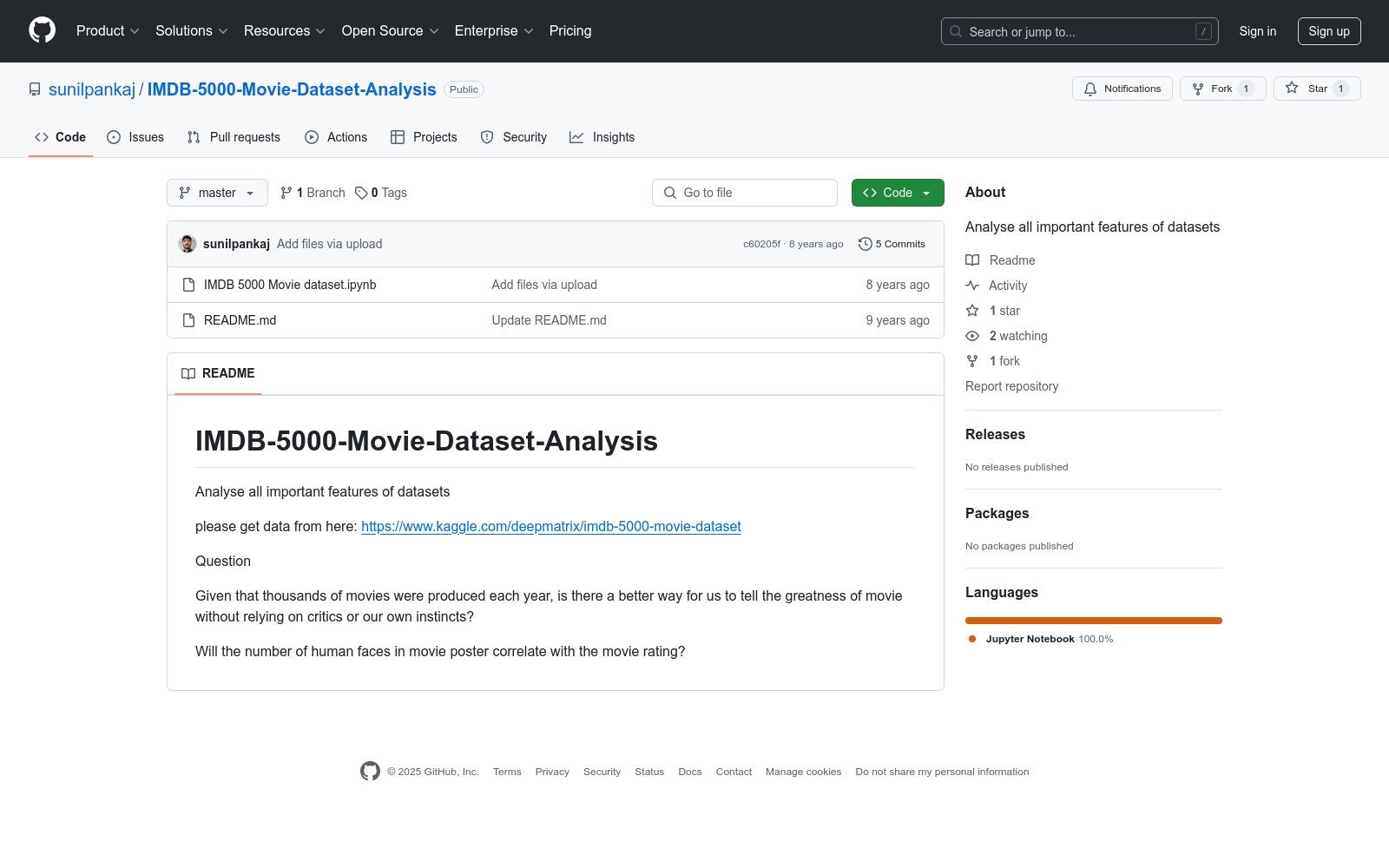Open the 5 Commits history link
Screen dimensions: 1389x868
[x=892, y=244]
